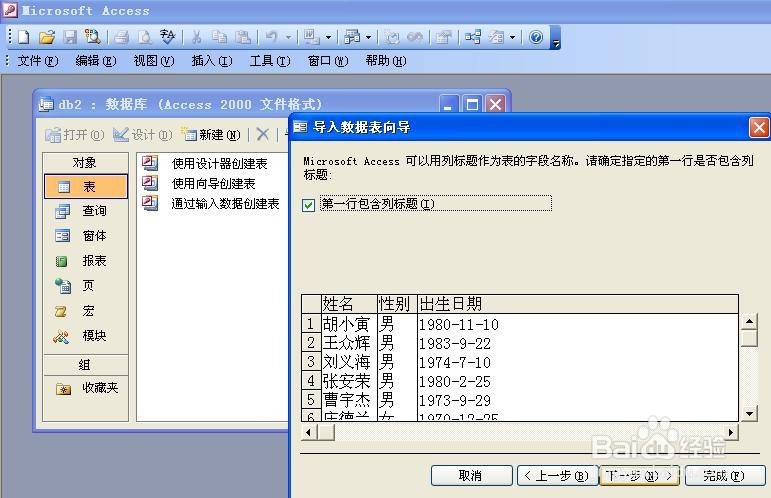Click the 姓名 column header in preview

pos(349,304)
